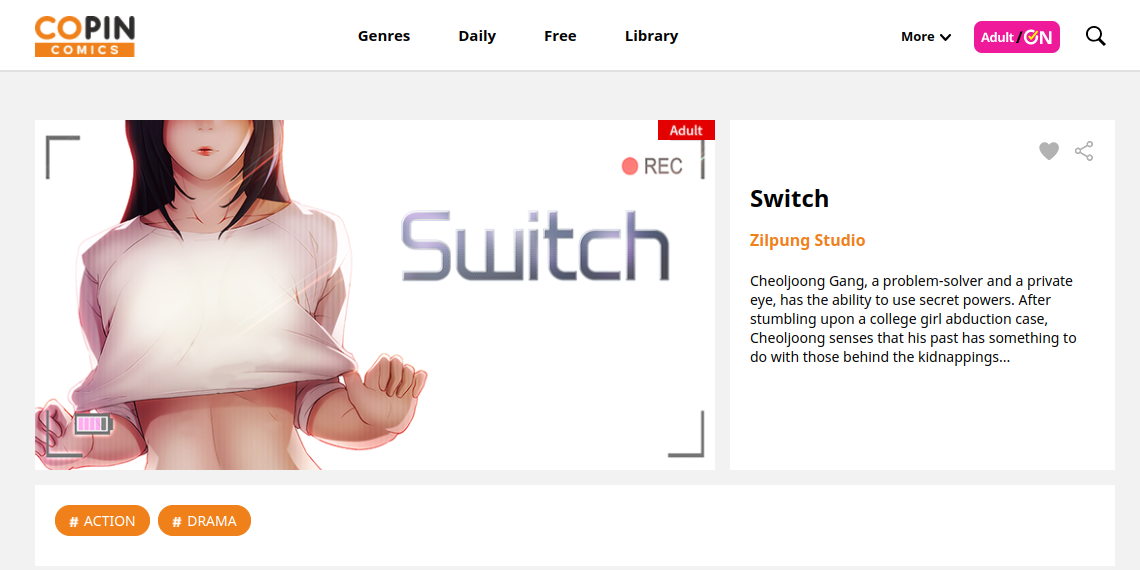Click the Cheoljoong Gang synopsis paragraph

pos(913,319)
